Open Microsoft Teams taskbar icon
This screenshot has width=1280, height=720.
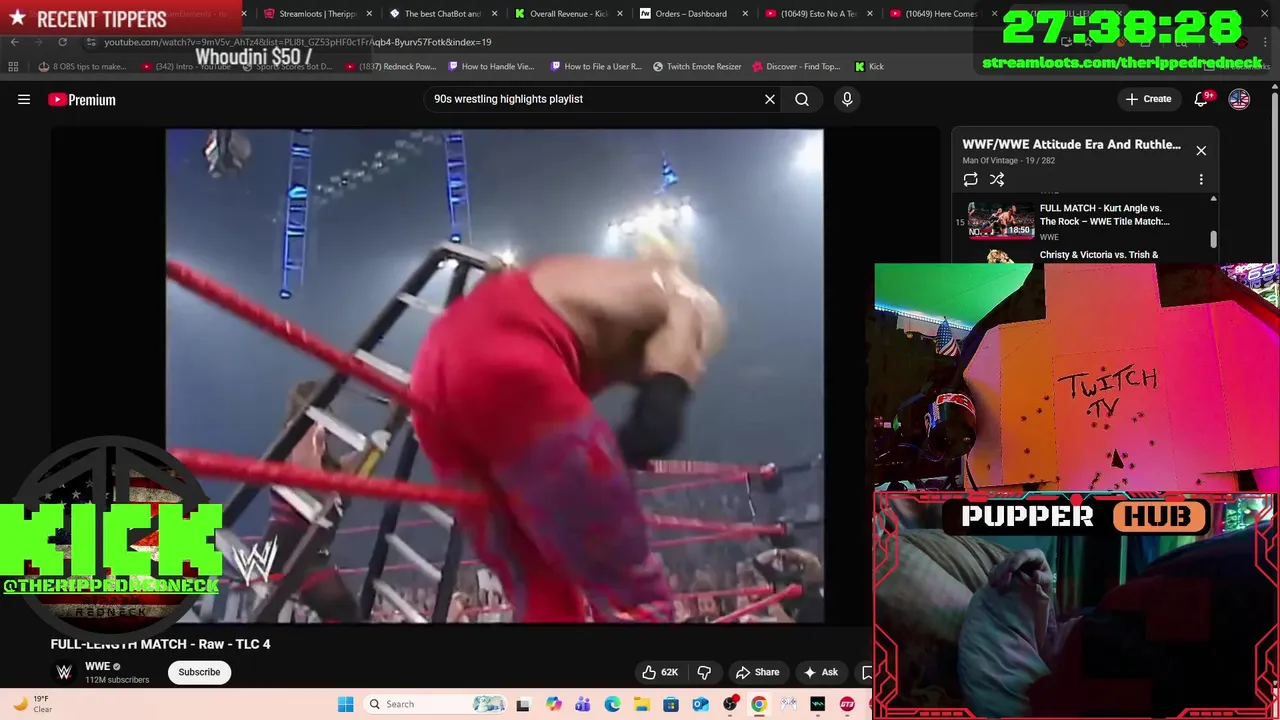tap(583, 704)
